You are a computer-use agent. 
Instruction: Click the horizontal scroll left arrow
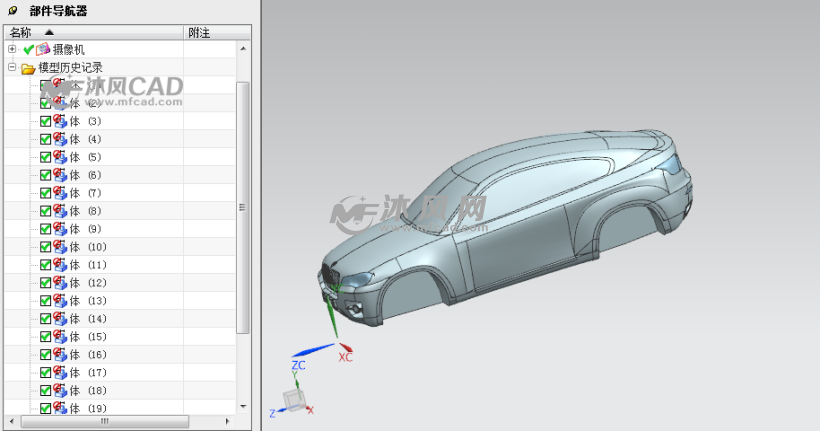click(12, 421)
